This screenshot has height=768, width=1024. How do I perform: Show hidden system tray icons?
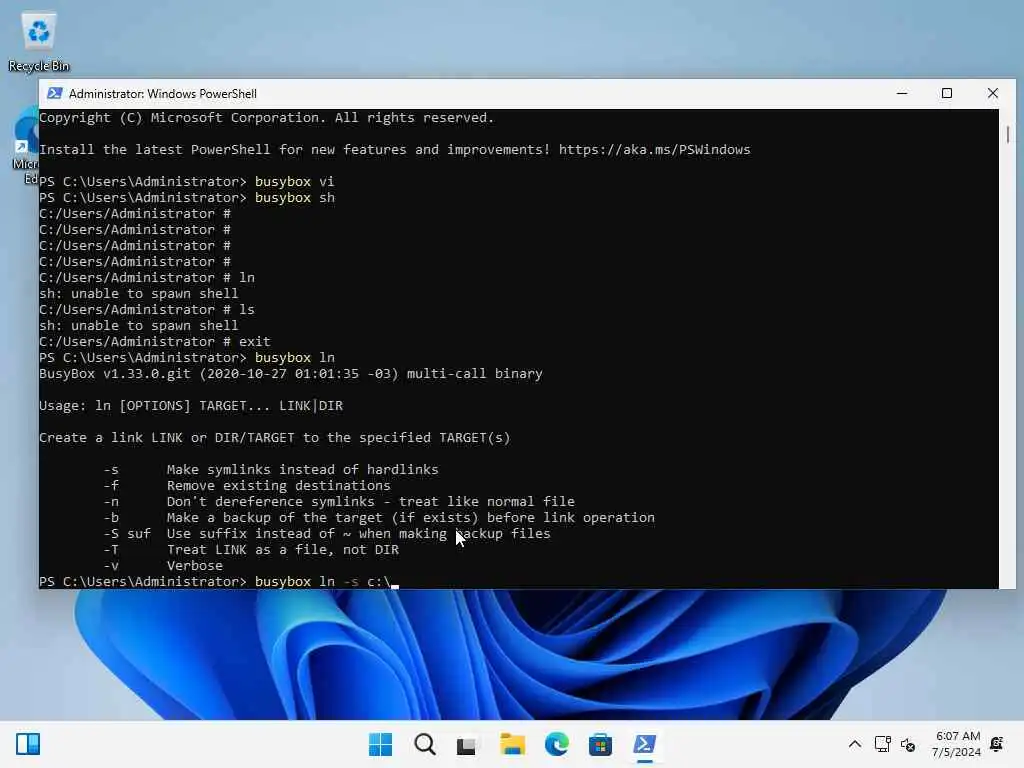(x=854, y=744)
